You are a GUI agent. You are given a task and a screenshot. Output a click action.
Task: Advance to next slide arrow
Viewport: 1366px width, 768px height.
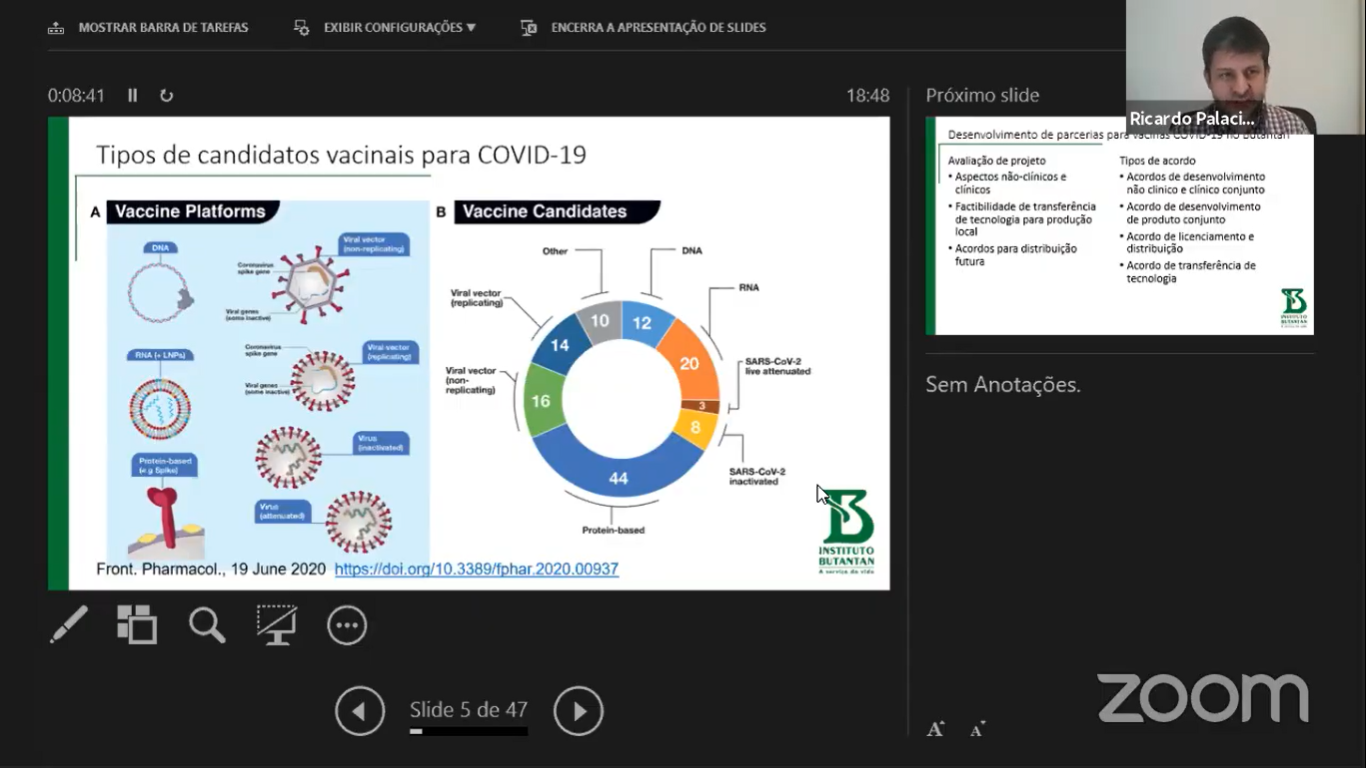click(578, 711)
